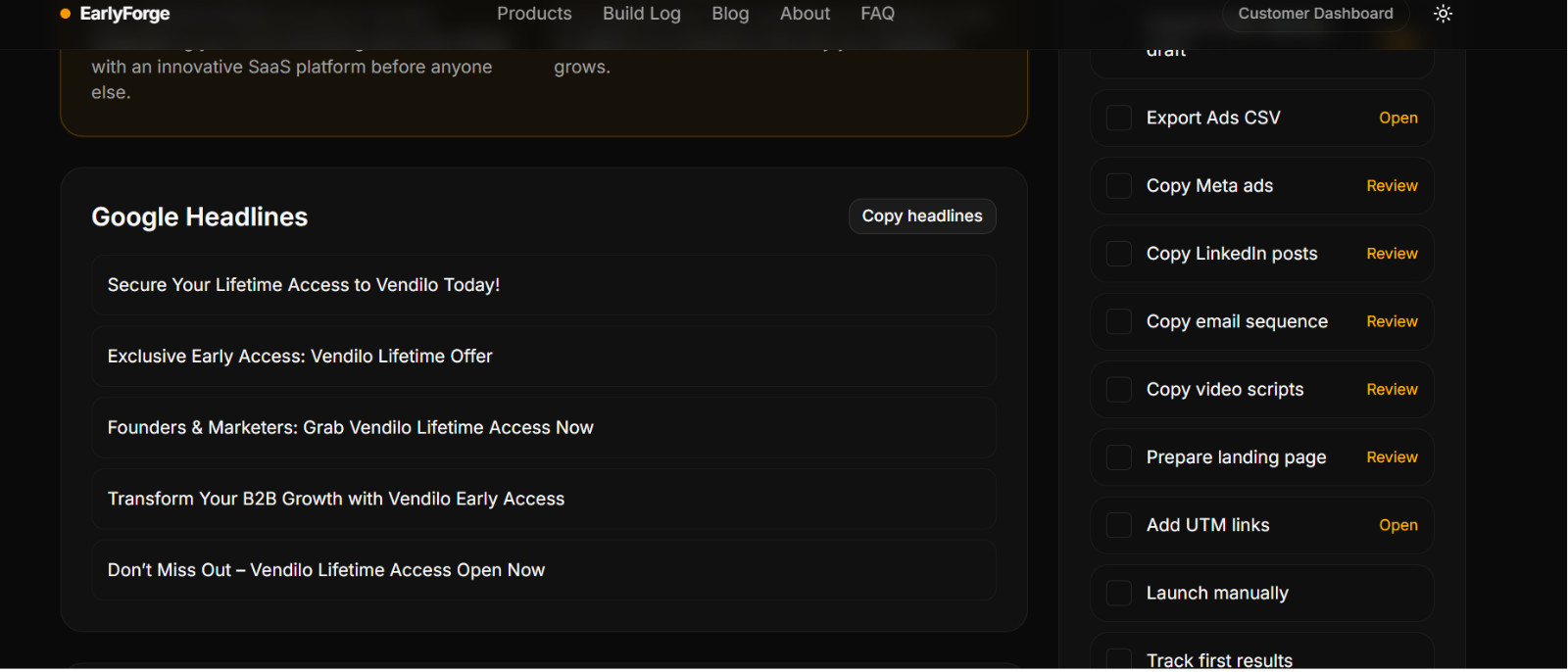Open the Build Log page

(642, 14)
